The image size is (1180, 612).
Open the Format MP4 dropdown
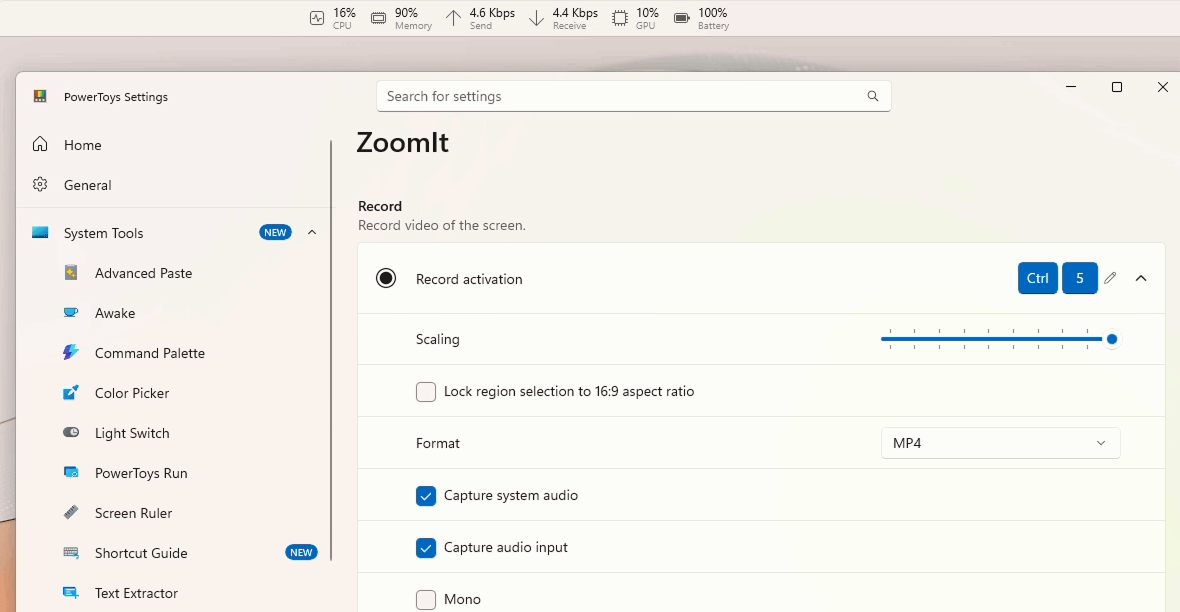click(1000, 443)
